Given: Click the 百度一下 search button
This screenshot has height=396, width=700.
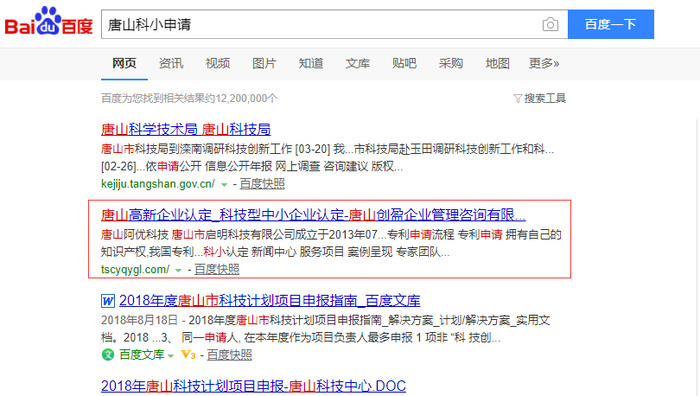Looking at the screenshot, I should point(611,24).
